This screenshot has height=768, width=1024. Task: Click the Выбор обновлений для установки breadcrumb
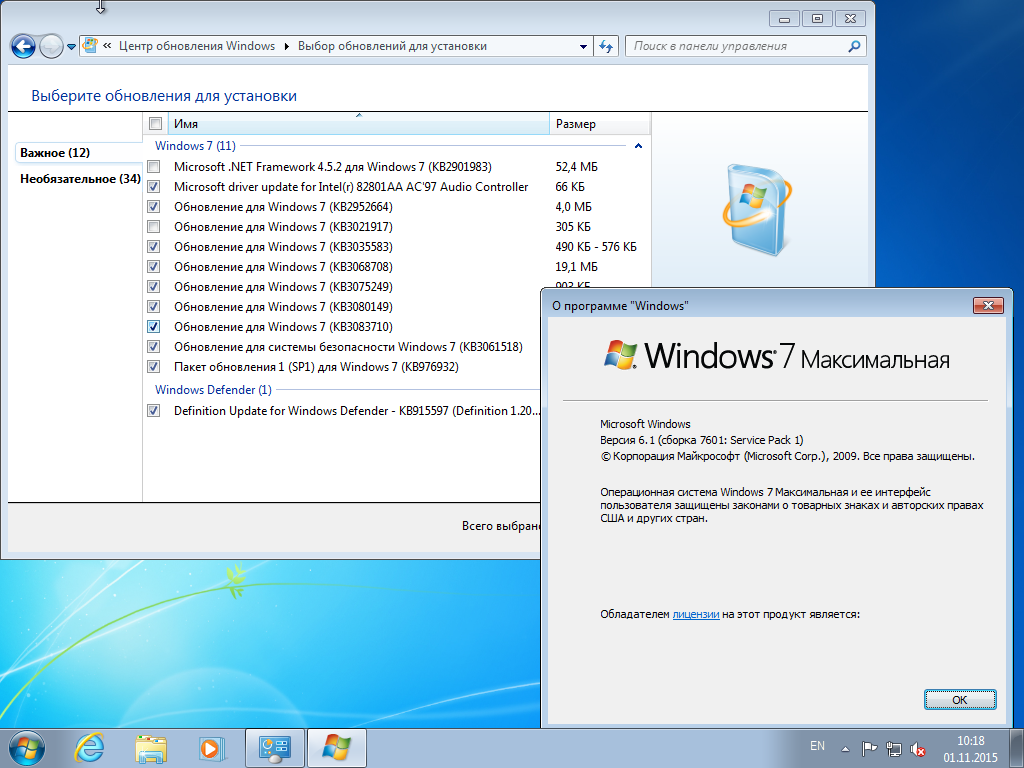point(392,46)
